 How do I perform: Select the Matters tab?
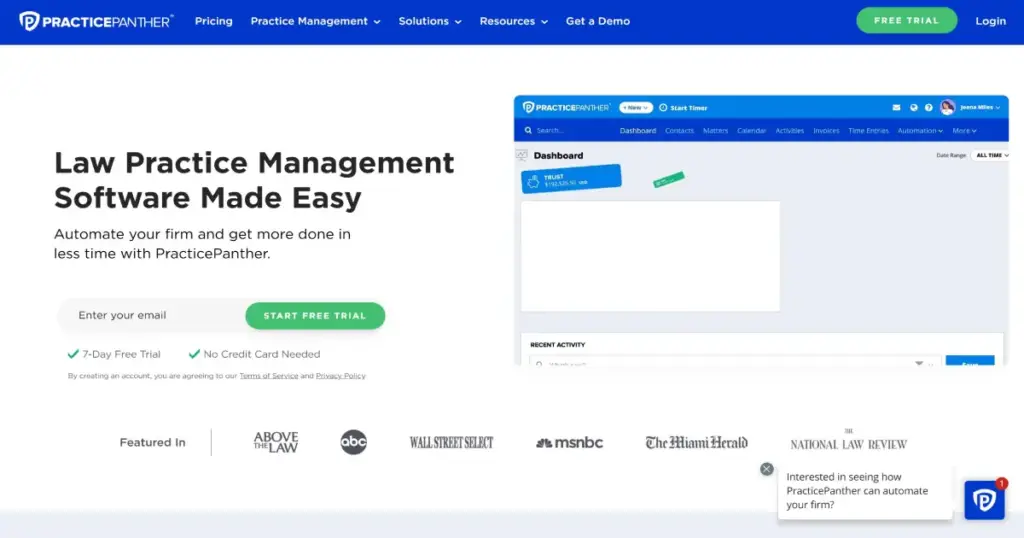click(x=715, y=131)
